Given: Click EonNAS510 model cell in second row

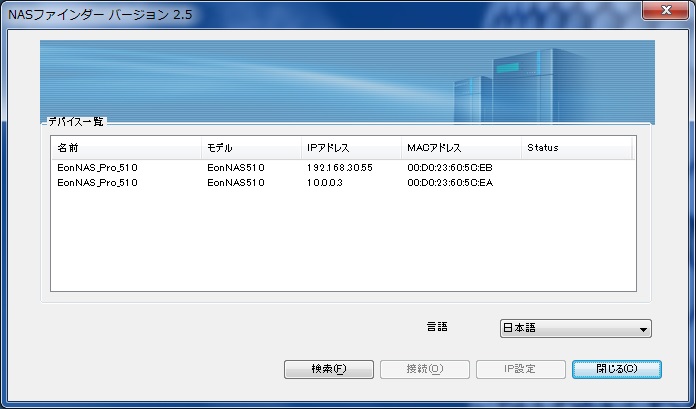Looking at the screenshot, I should [x=236, y=183].
